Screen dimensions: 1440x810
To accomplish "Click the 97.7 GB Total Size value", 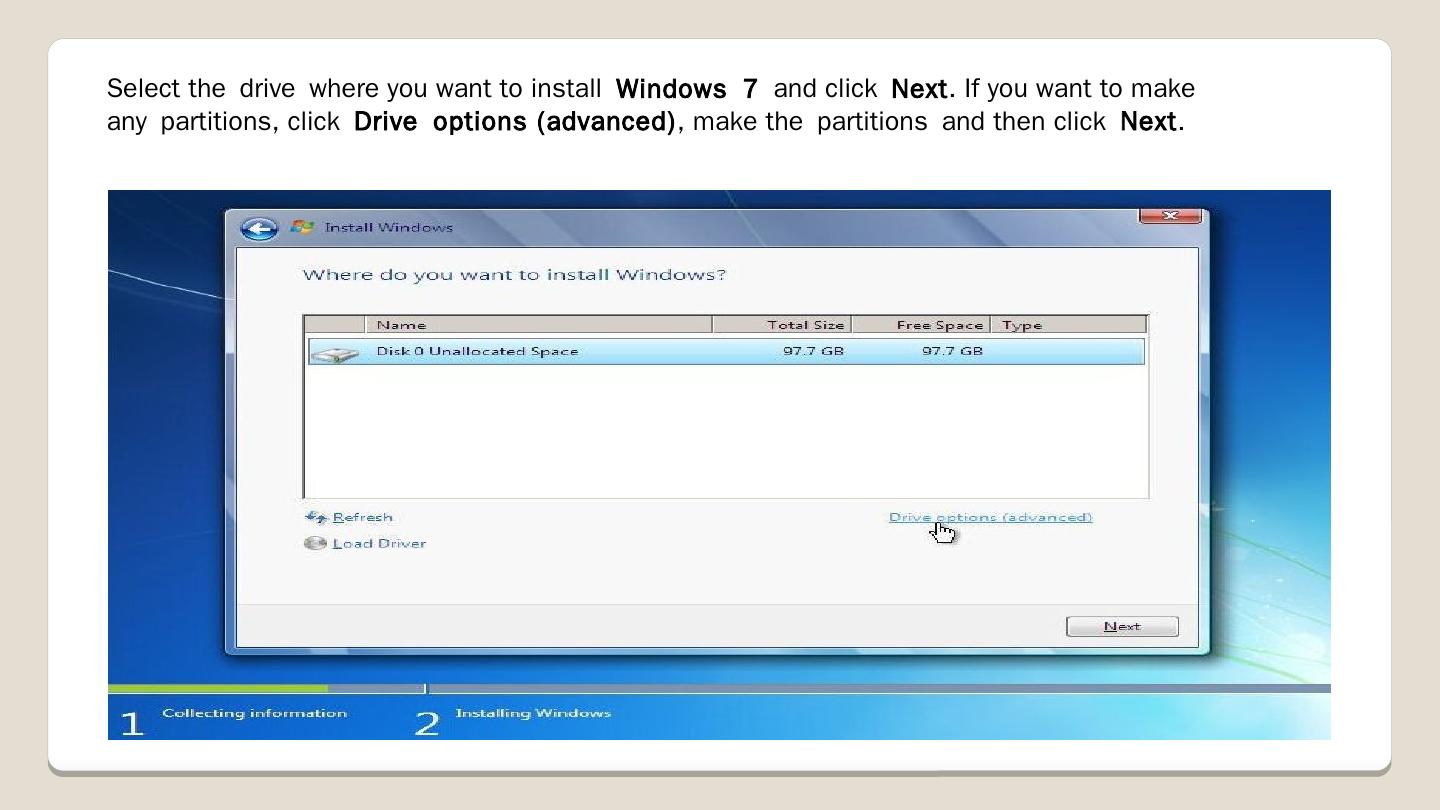I will [x=813, y=351].
